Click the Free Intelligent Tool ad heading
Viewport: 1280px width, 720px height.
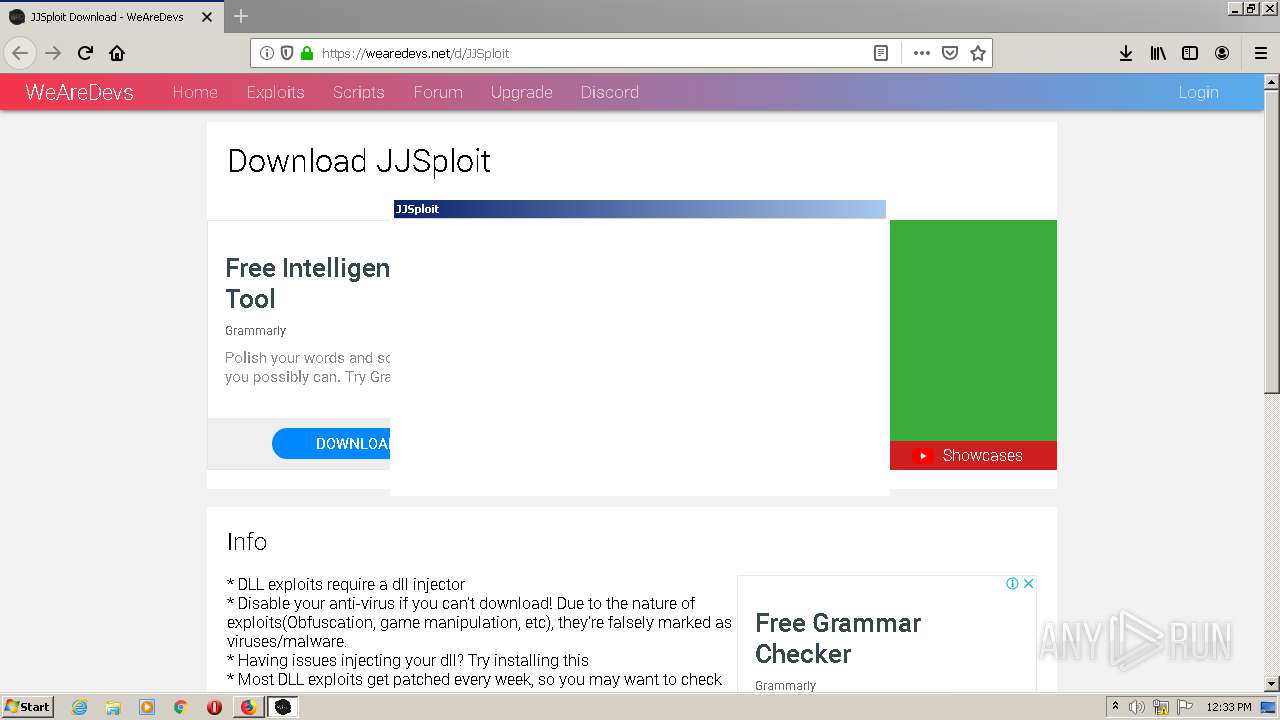point(307,283)
